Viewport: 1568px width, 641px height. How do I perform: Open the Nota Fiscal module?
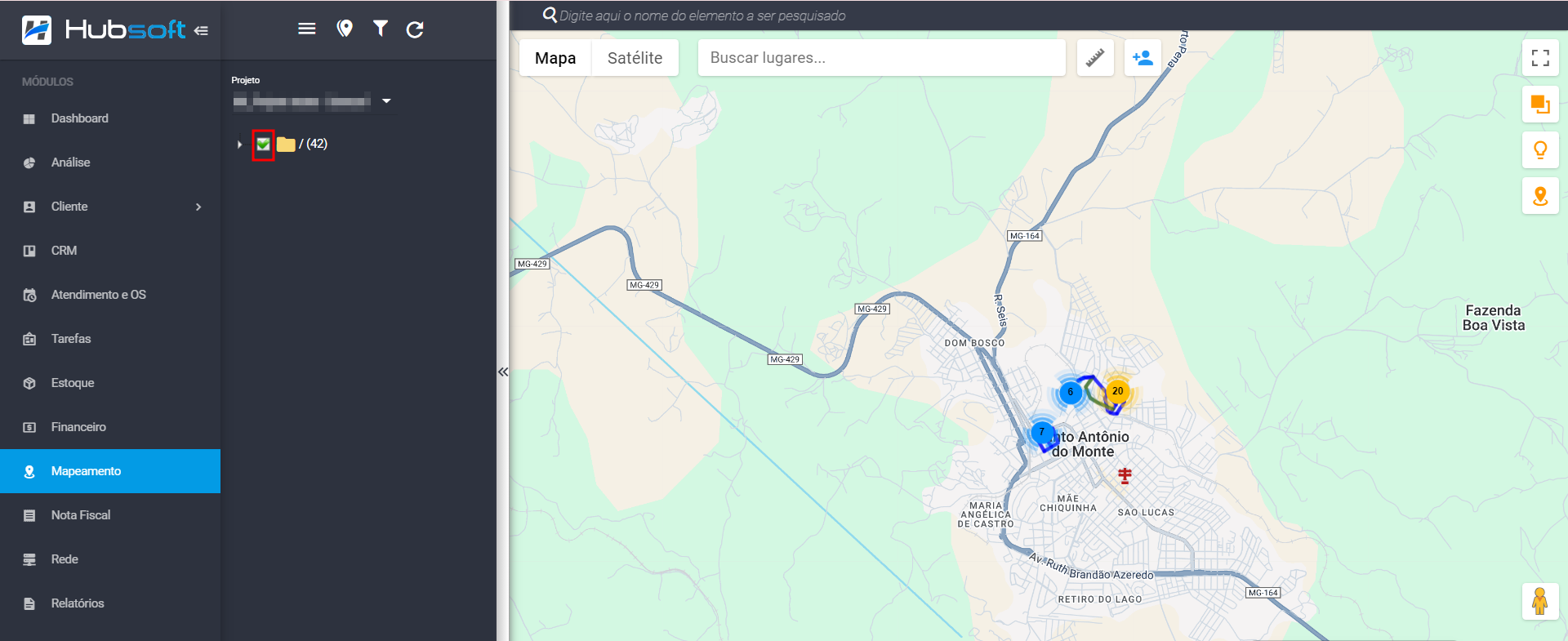110,515
